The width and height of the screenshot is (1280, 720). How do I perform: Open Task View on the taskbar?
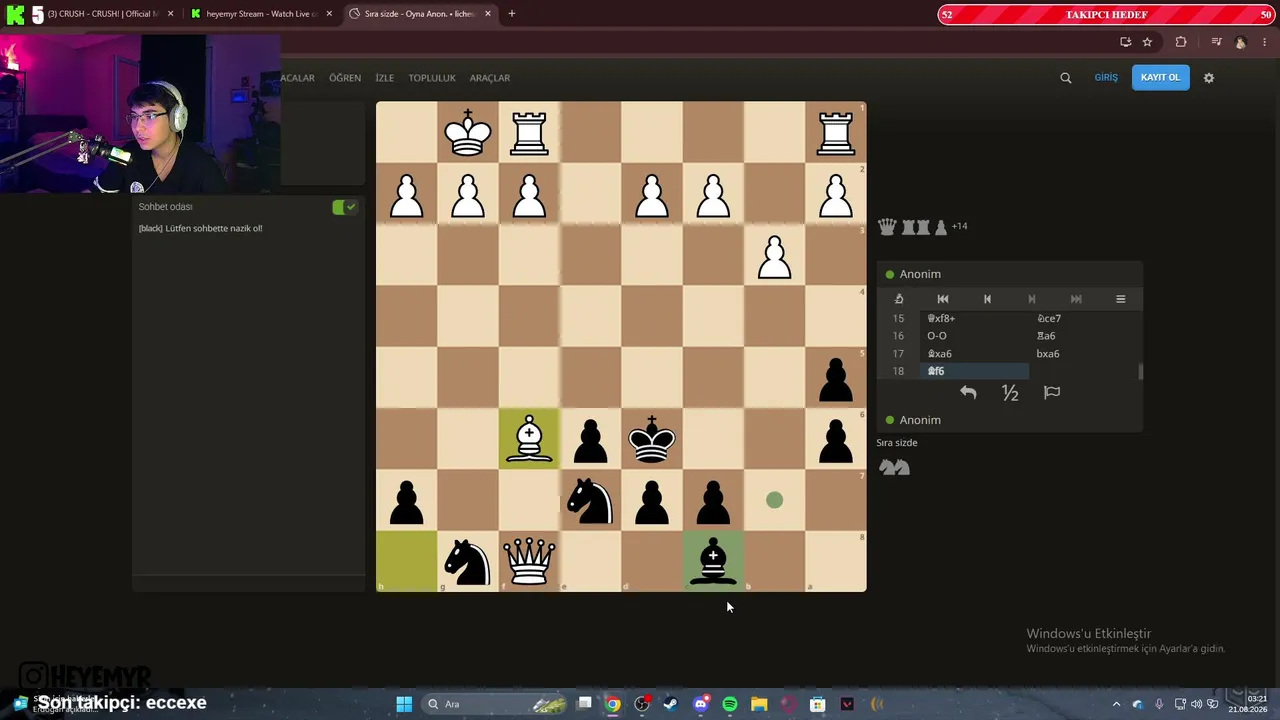click(x=585, y=704)
